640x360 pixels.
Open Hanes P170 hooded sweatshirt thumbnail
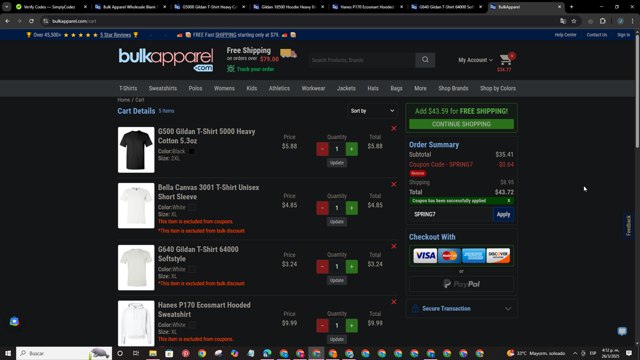coord(136,324)
